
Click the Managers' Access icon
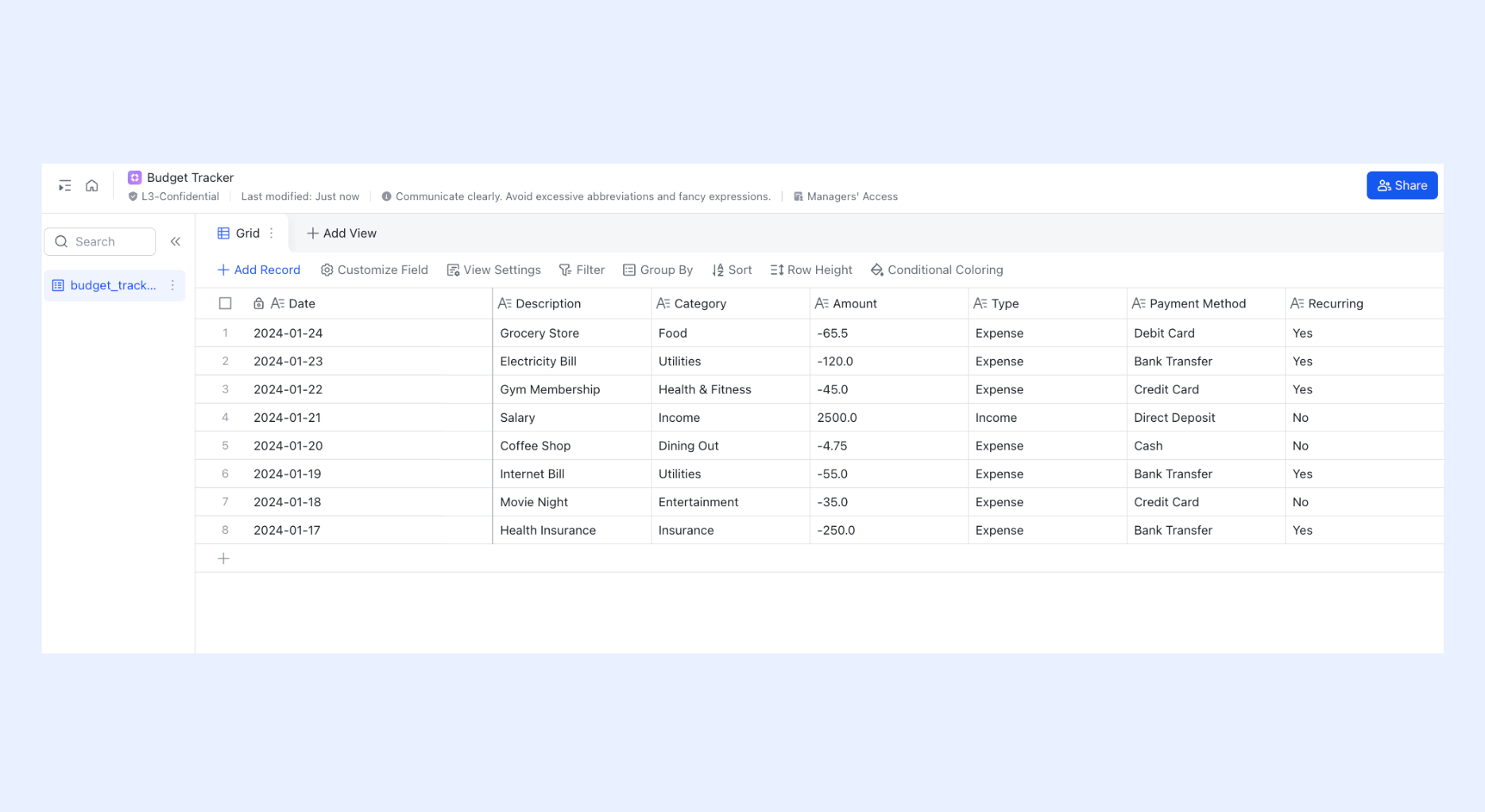tap(798, 197)
